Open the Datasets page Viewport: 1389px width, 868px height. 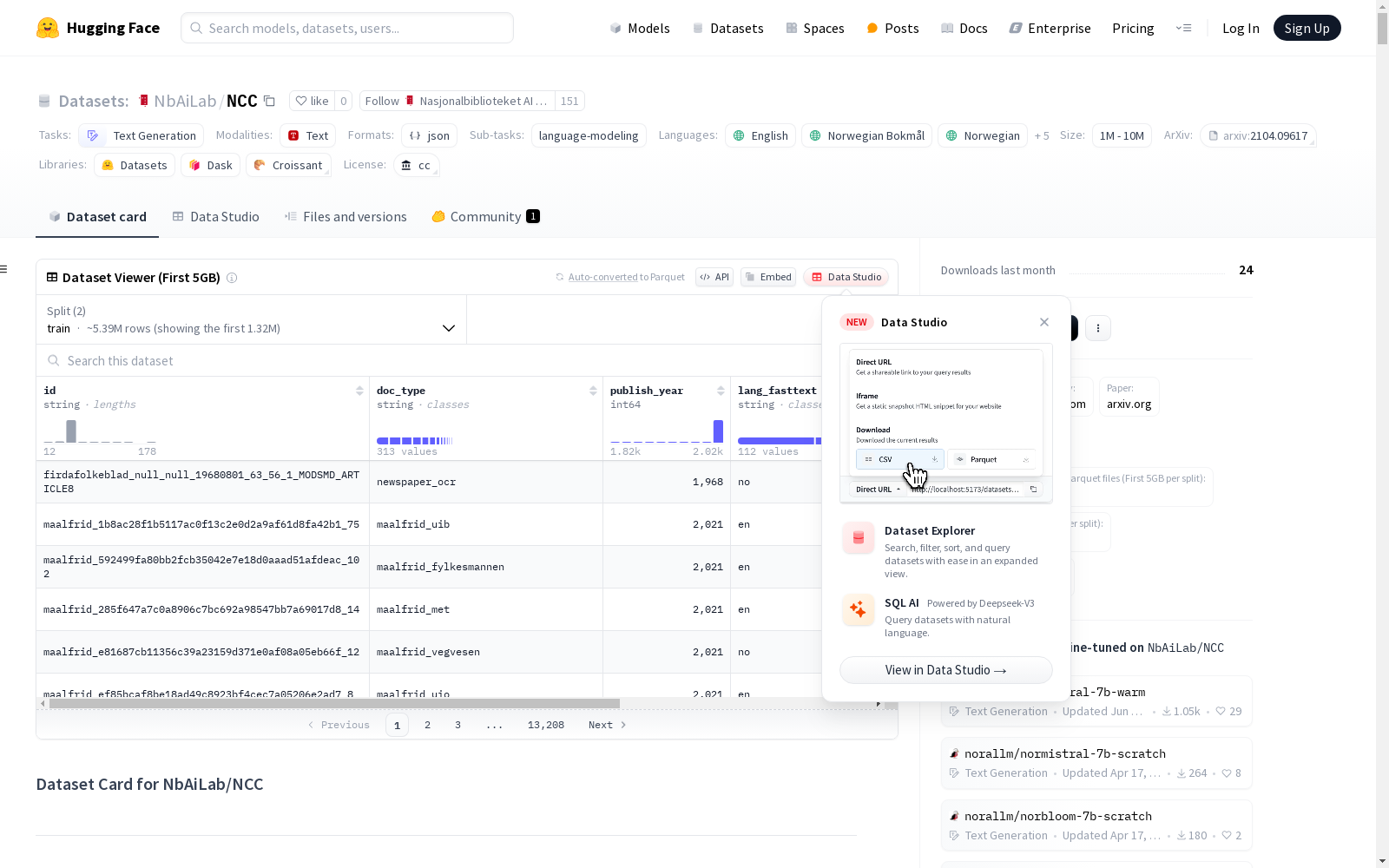pyautogui.click(x=727, y=28)
